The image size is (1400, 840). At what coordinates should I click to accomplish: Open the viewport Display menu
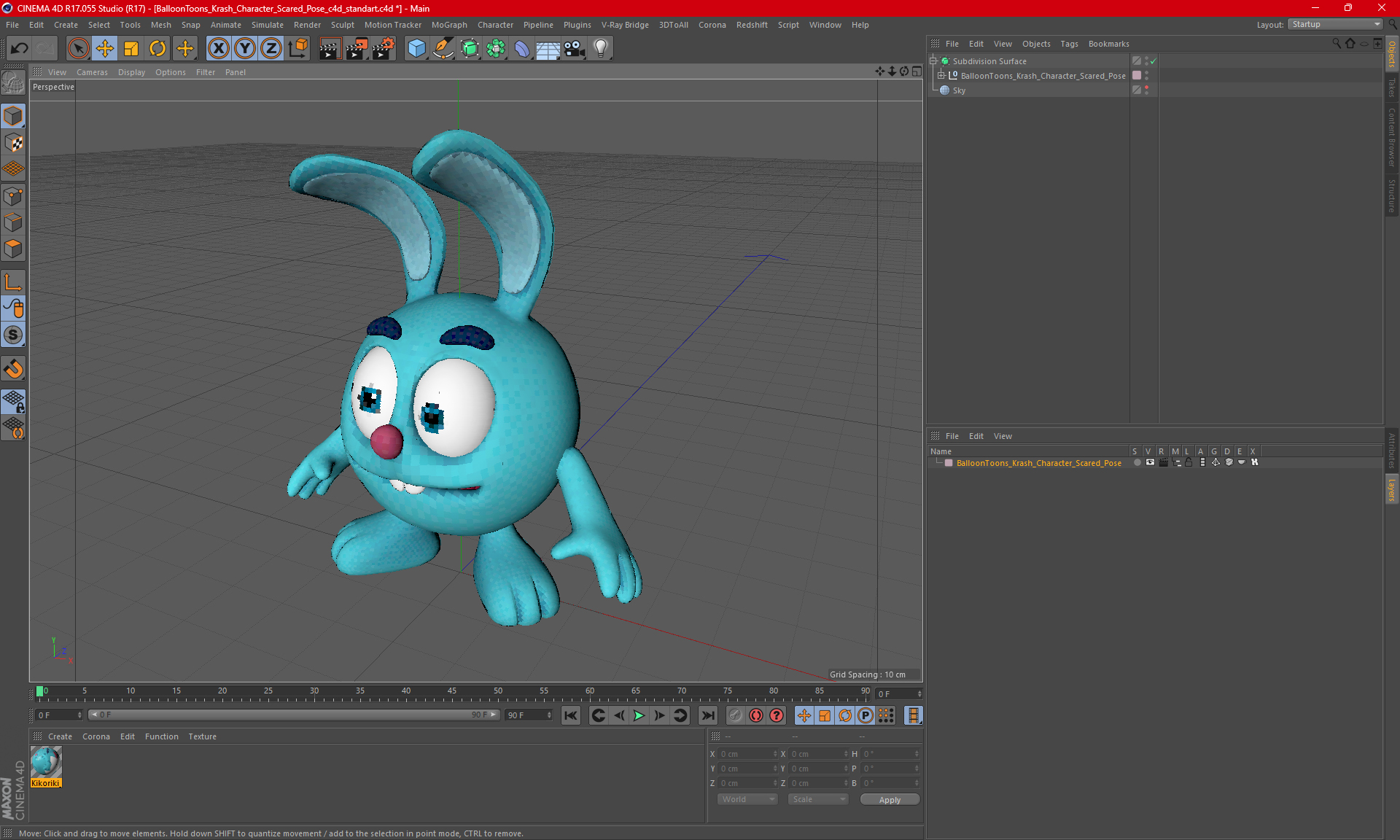131,72
